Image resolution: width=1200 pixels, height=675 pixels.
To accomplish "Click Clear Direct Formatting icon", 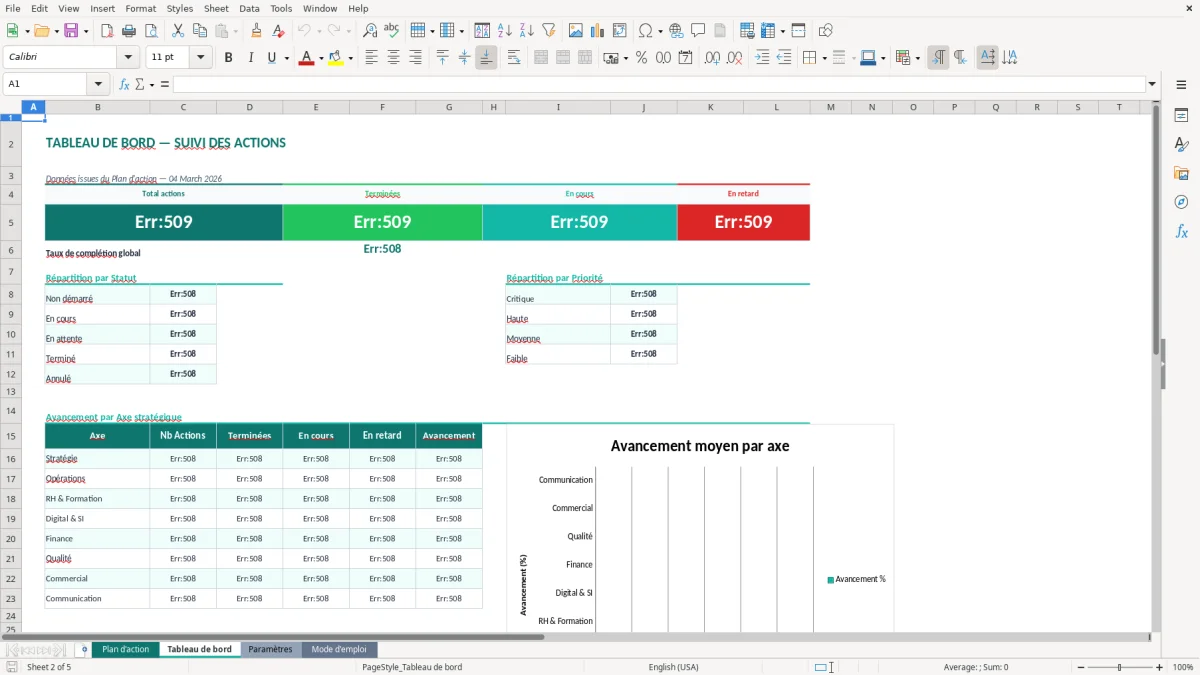I will [278, 31].
